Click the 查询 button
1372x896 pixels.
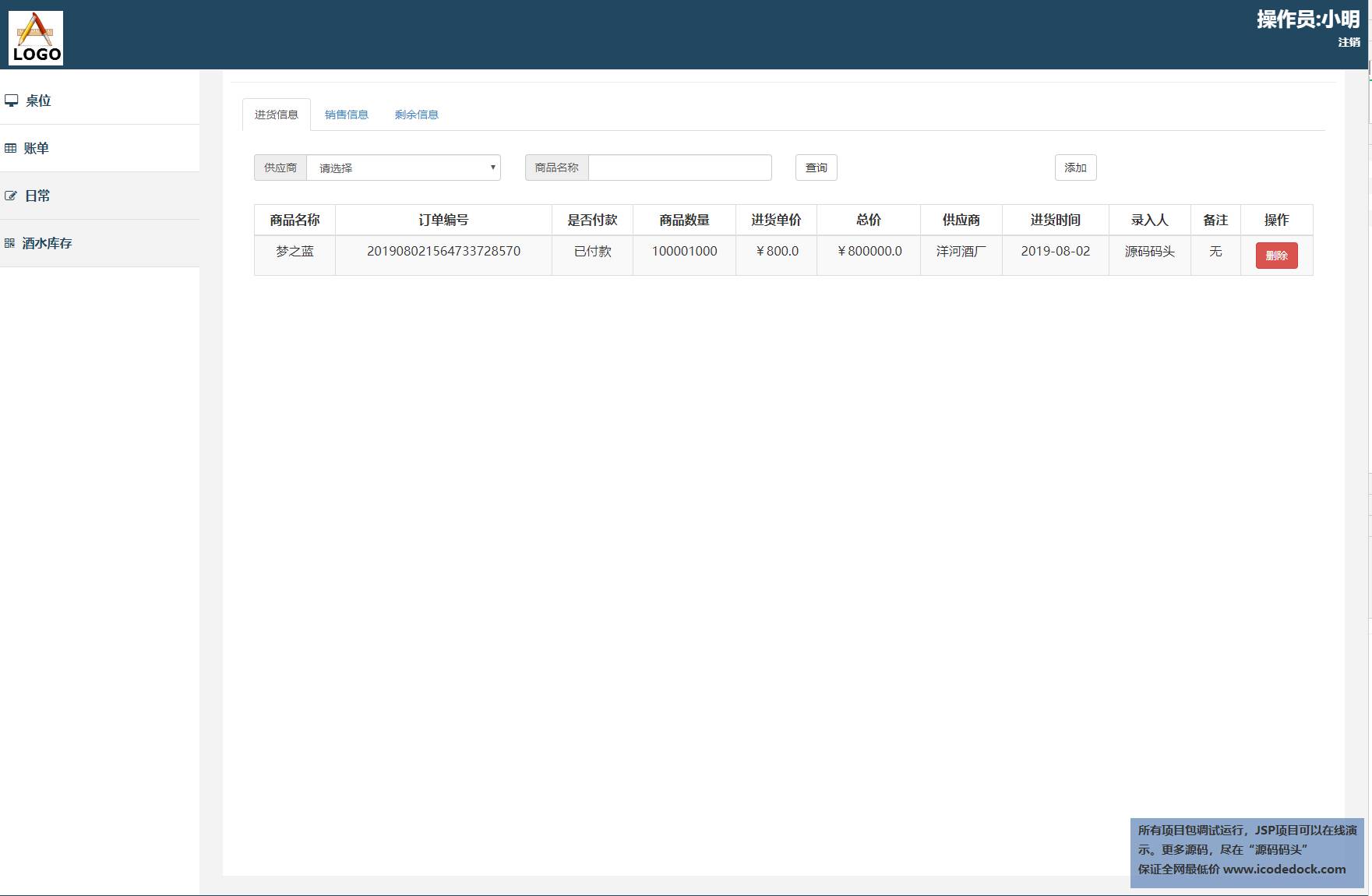[x=816, y=168]
